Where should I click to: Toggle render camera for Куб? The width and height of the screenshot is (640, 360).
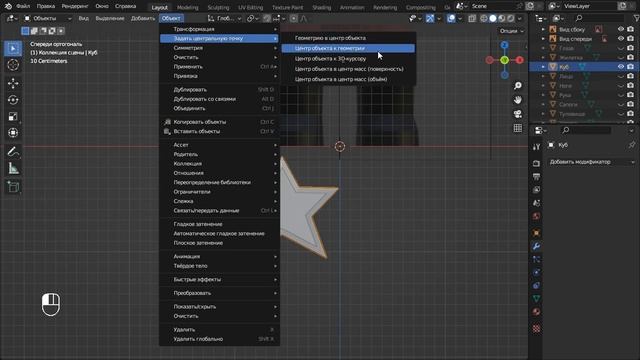(631, 67)
